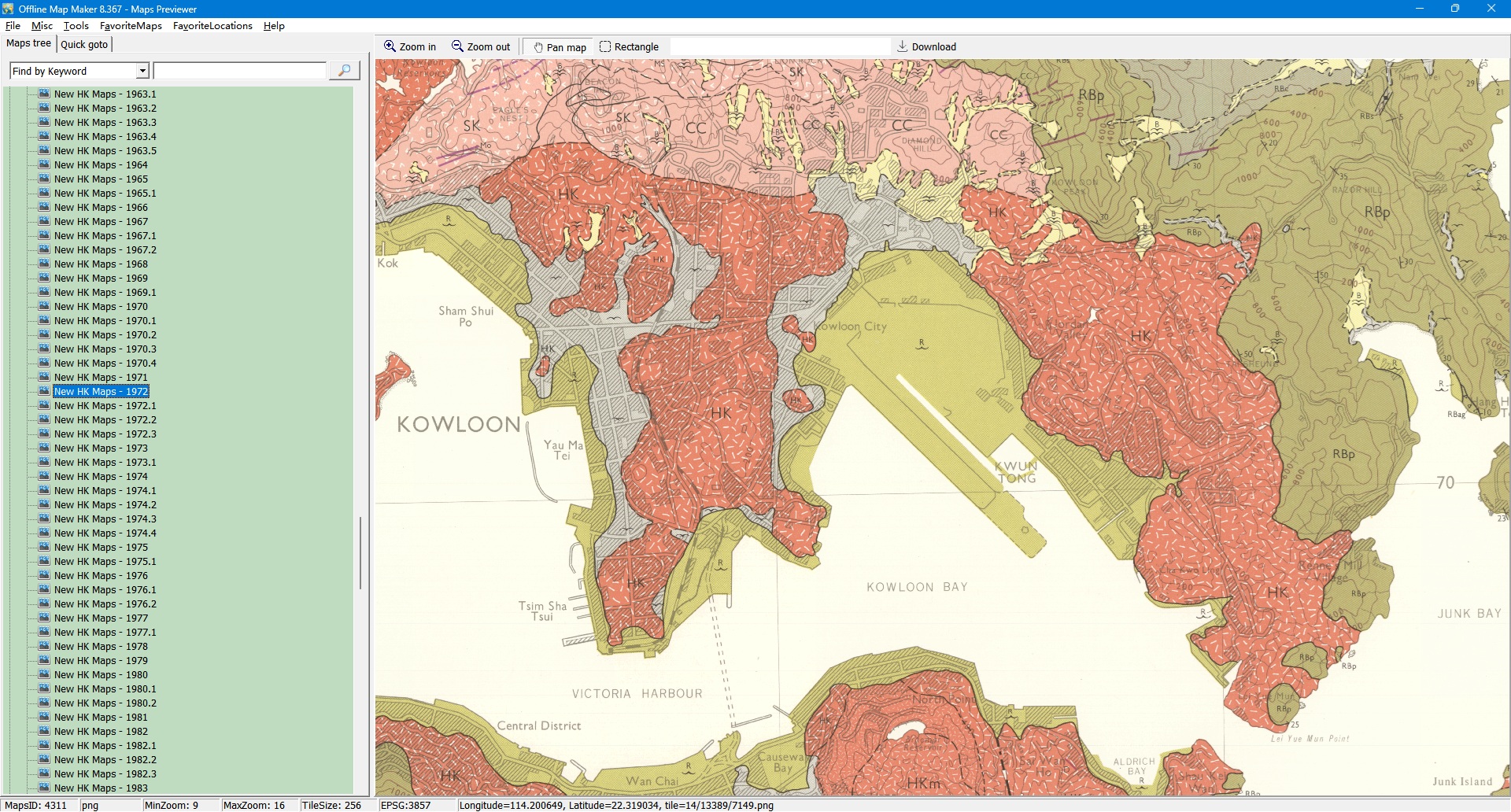
Task: Click the Zoom out magnifier icon
Action: [457, 46]
